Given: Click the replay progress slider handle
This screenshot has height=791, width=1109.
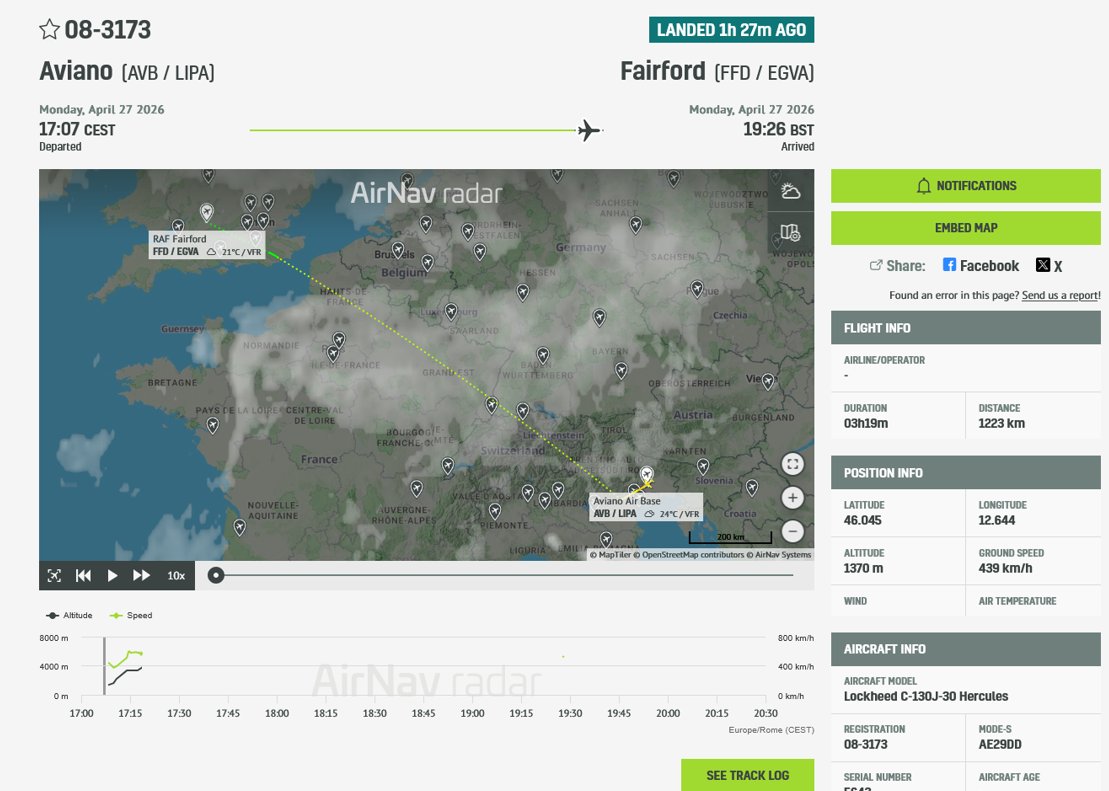Looking at the screenshot, I should [x=216, y=575].
